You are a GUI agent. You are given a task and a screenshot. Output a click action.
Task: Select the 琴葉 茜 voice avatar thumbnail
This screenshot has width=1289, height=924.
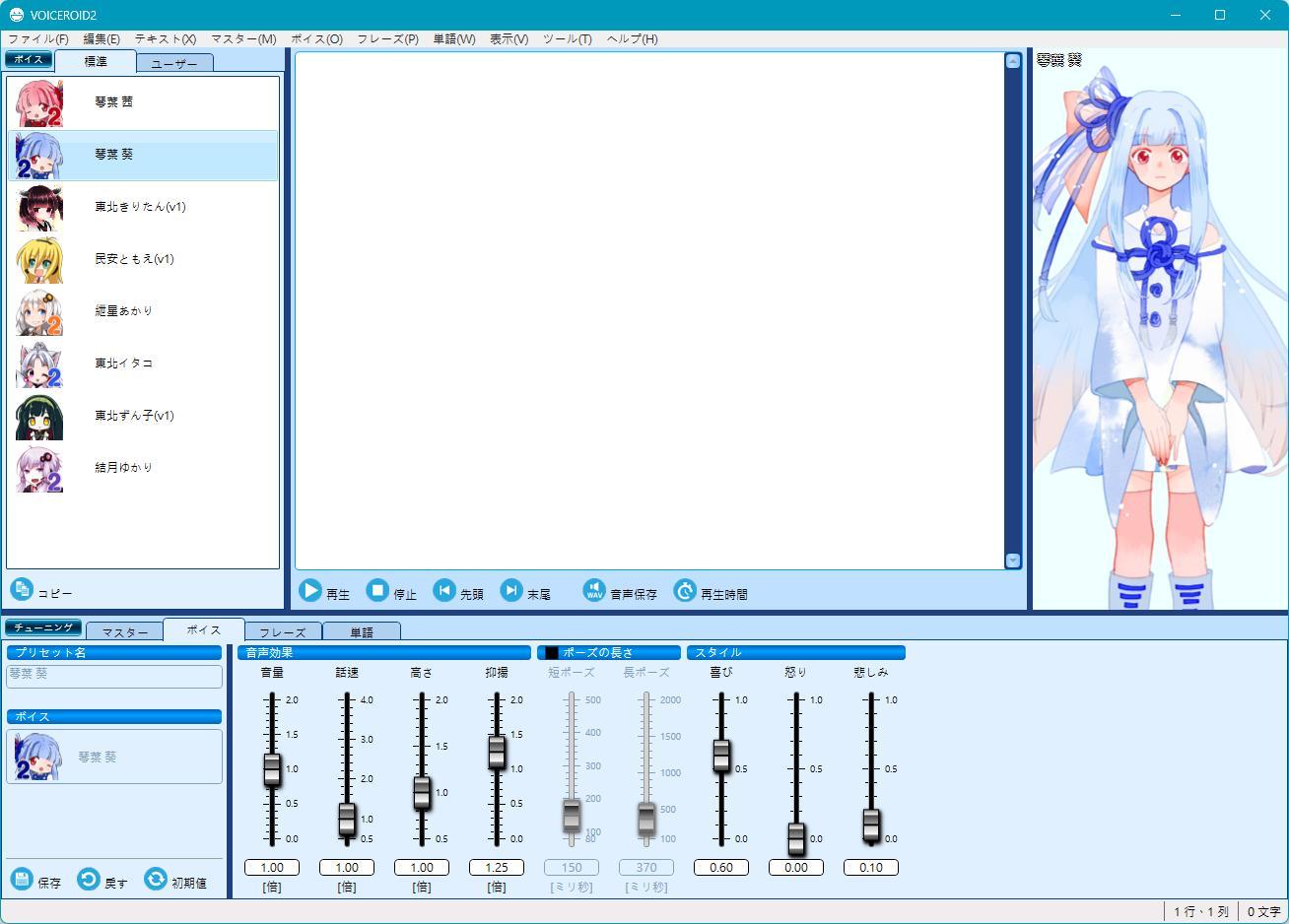pos(38,101)
